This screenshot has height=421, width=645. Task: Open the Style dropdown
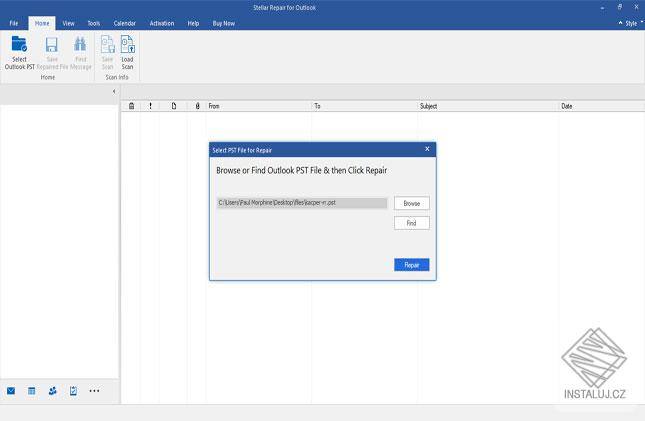point(631,23)
